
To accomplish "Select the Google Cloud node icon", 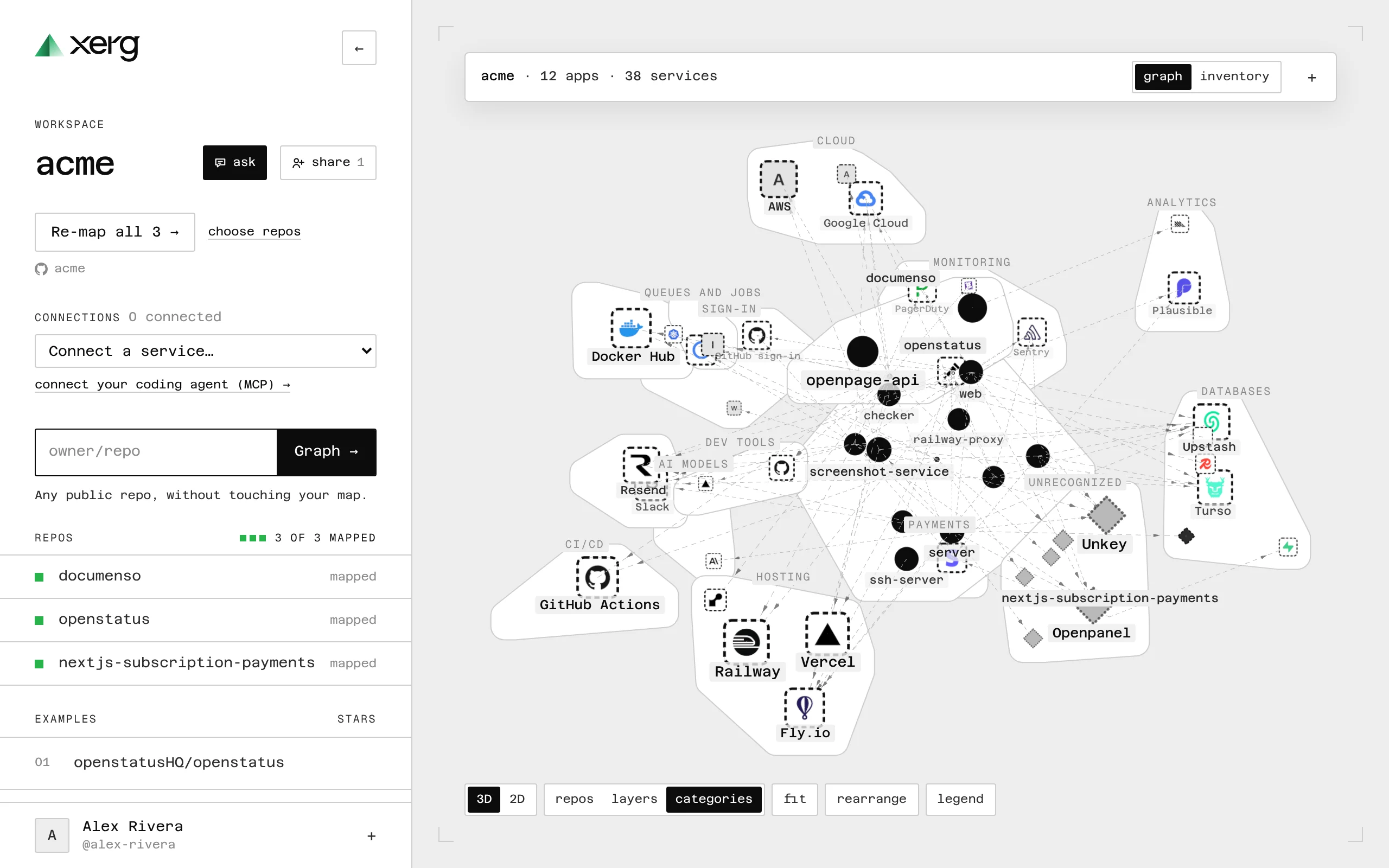I will (865, 199).
